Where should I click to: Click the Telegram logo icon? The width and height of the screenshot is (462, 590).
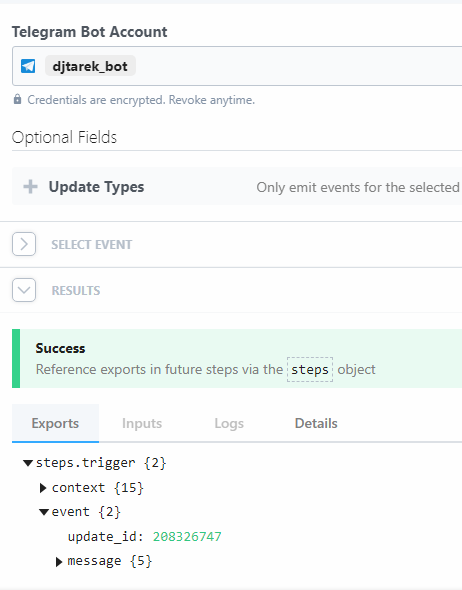(x=28, y=66)
